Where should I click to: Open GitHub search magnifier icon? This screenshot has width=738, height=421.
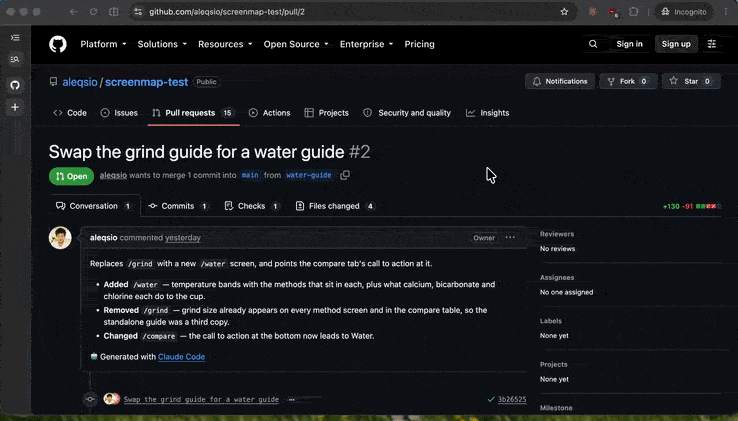click(593, 44)
